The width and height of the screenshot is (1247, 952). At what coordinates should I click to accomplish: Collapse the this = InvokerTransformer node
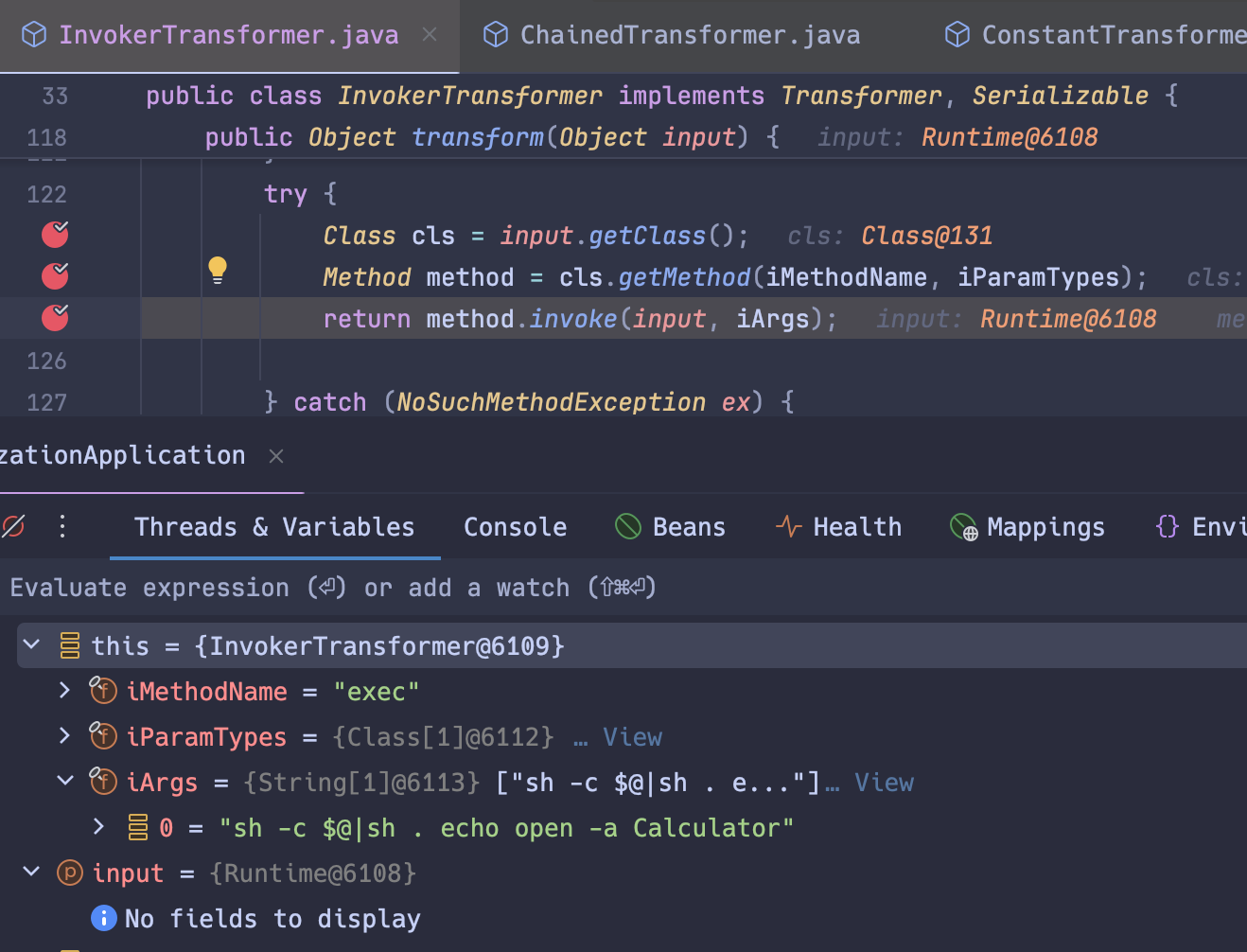click(30, 644)
